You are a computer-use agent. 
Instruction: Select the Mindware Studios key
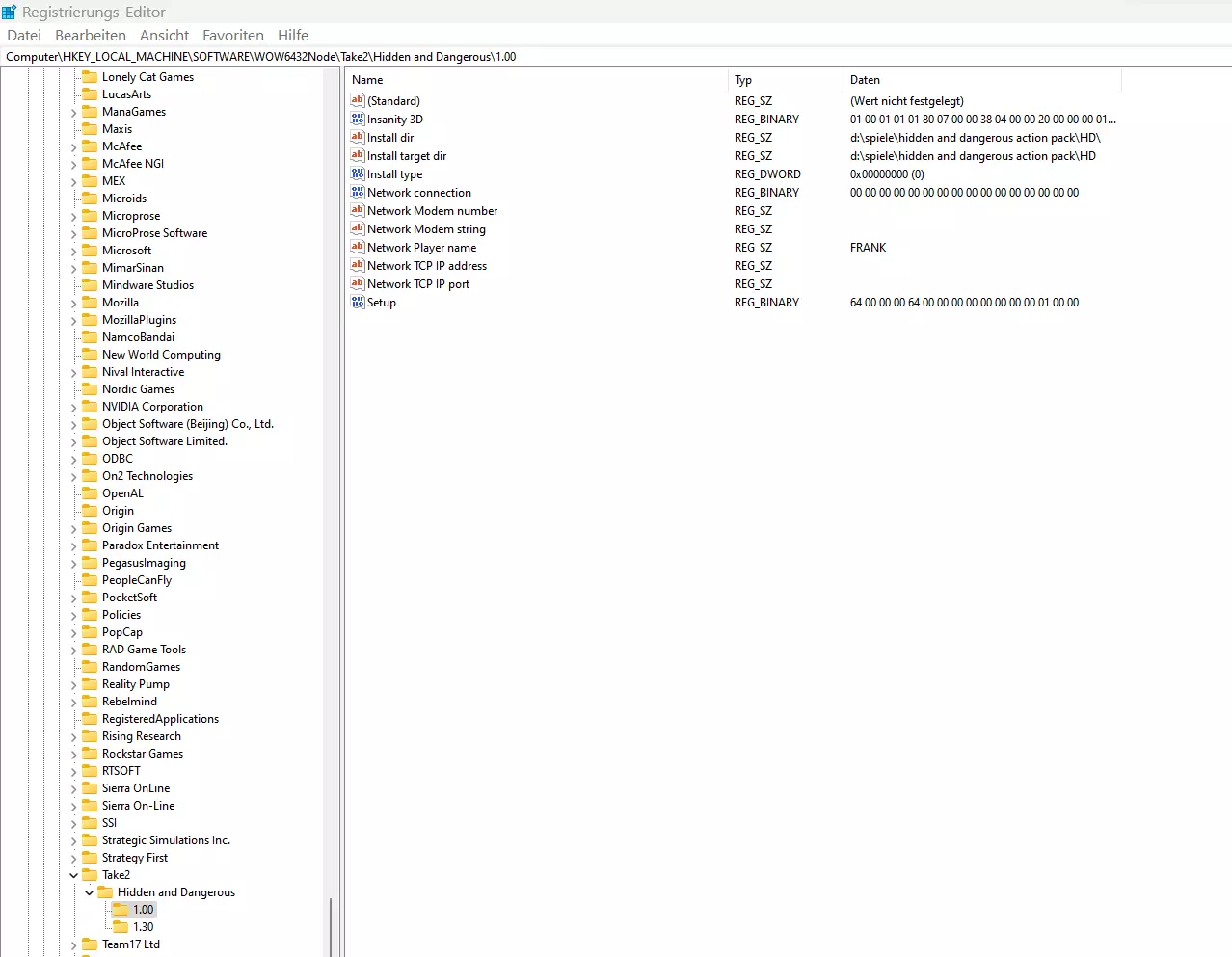pyautogui.click(x=147, y=284)
